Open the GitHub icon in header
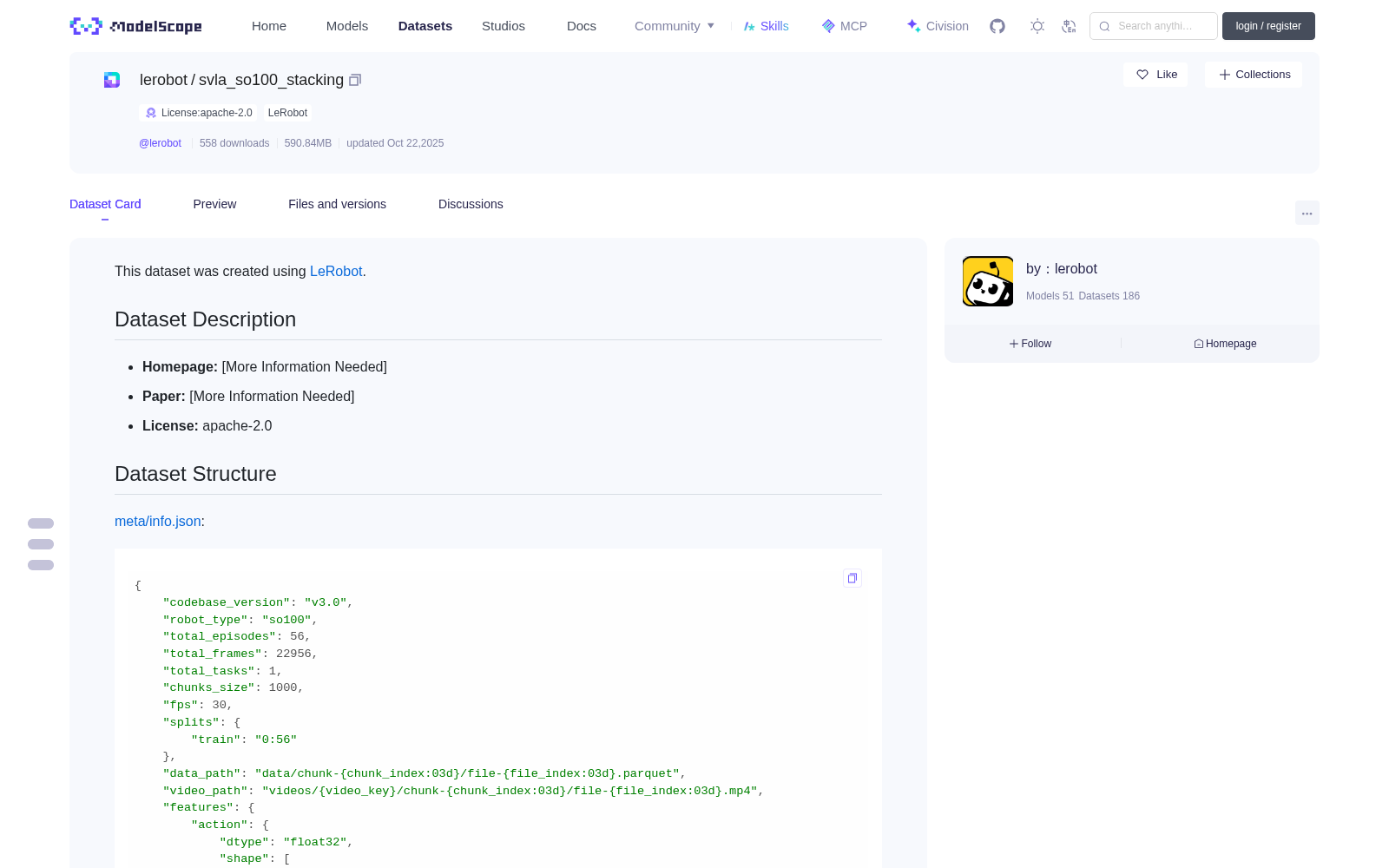 (x=997, y=26)
